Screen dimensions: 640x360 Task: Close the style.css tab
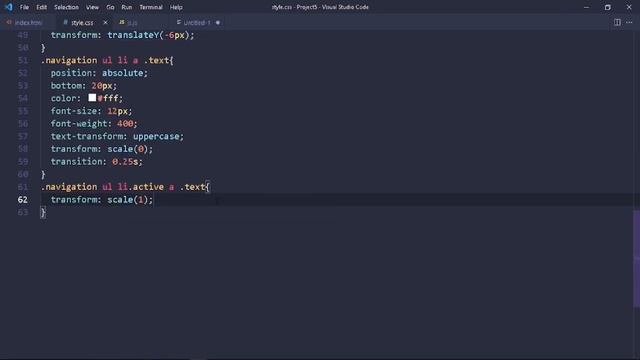click(x=105, y=22)
